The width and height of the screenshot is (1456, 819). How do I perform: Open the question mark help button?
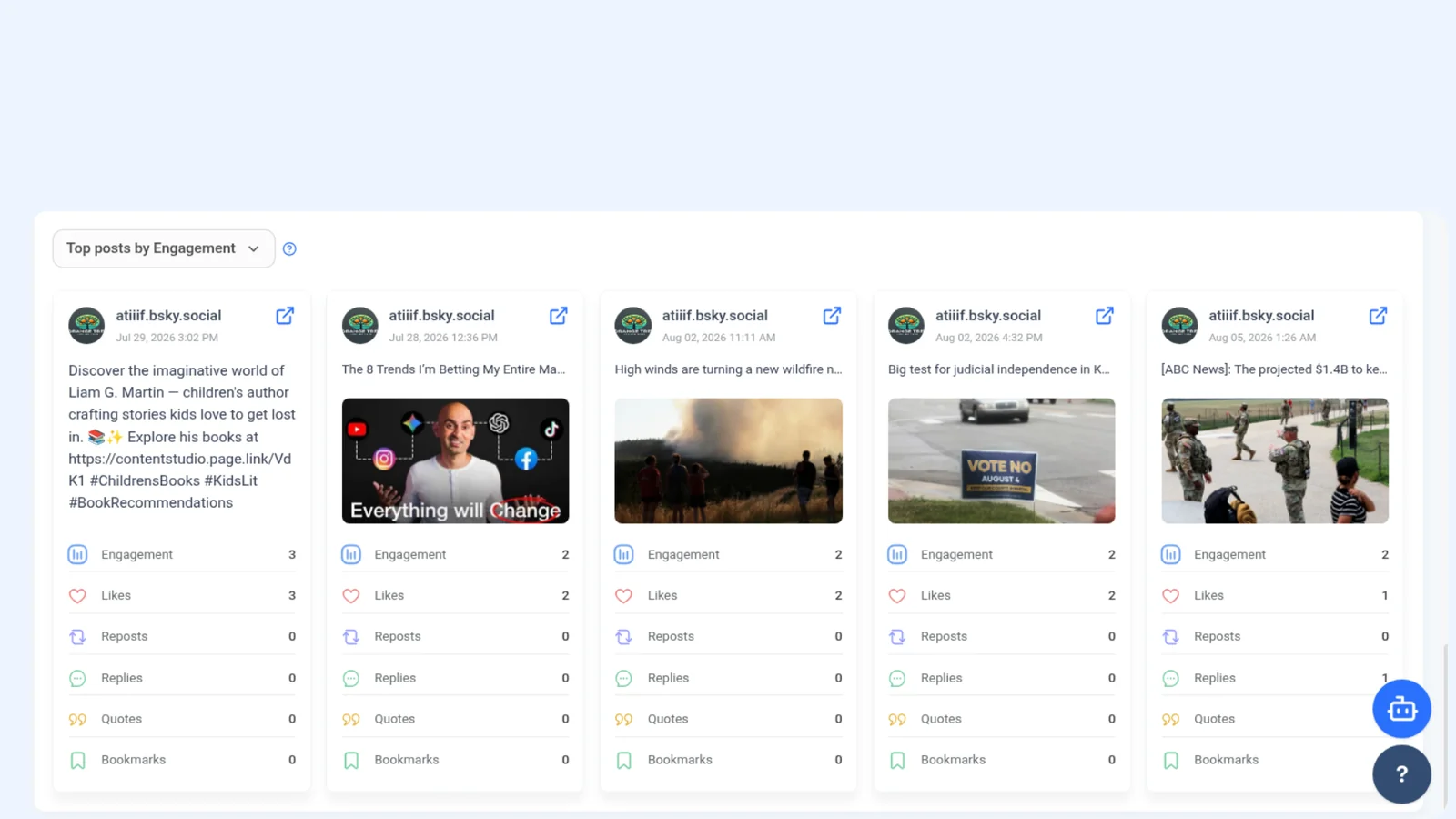1401,774
